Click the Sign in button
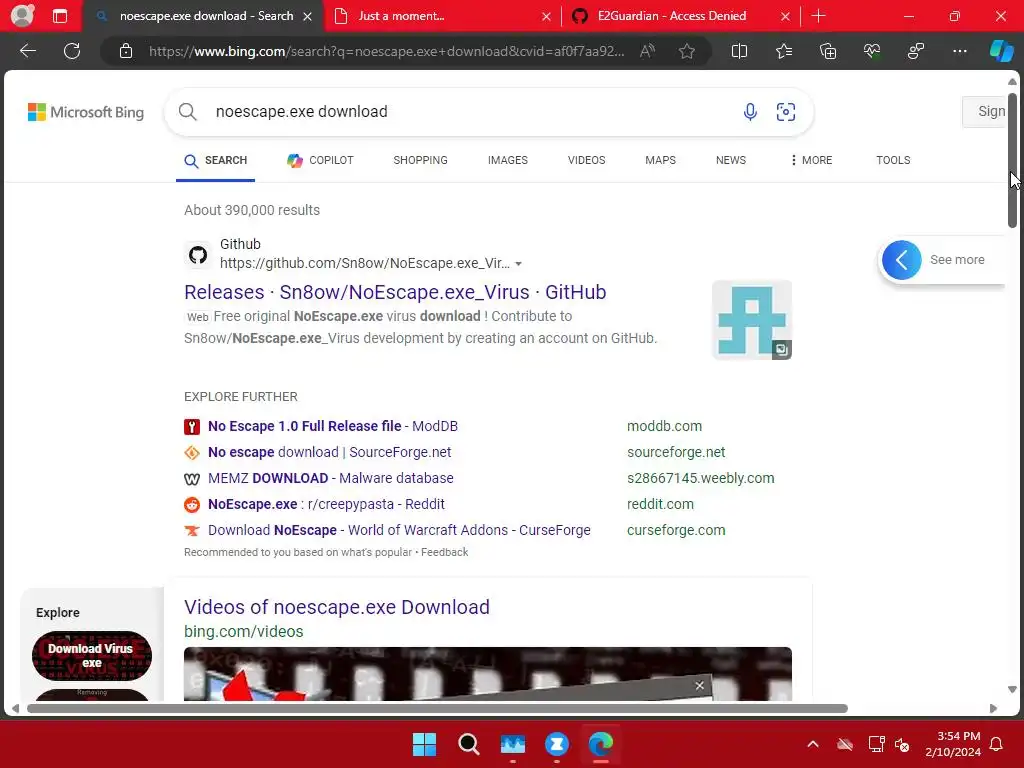1024x768 pixels. 984,112
